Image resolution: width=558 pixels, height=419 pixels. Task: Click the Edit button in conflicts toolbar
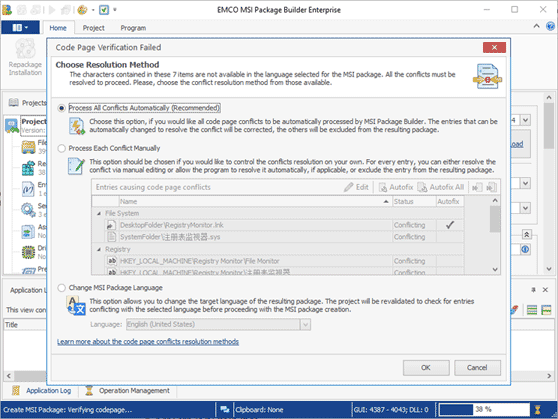pyautogui.click(x=356, y=187)
